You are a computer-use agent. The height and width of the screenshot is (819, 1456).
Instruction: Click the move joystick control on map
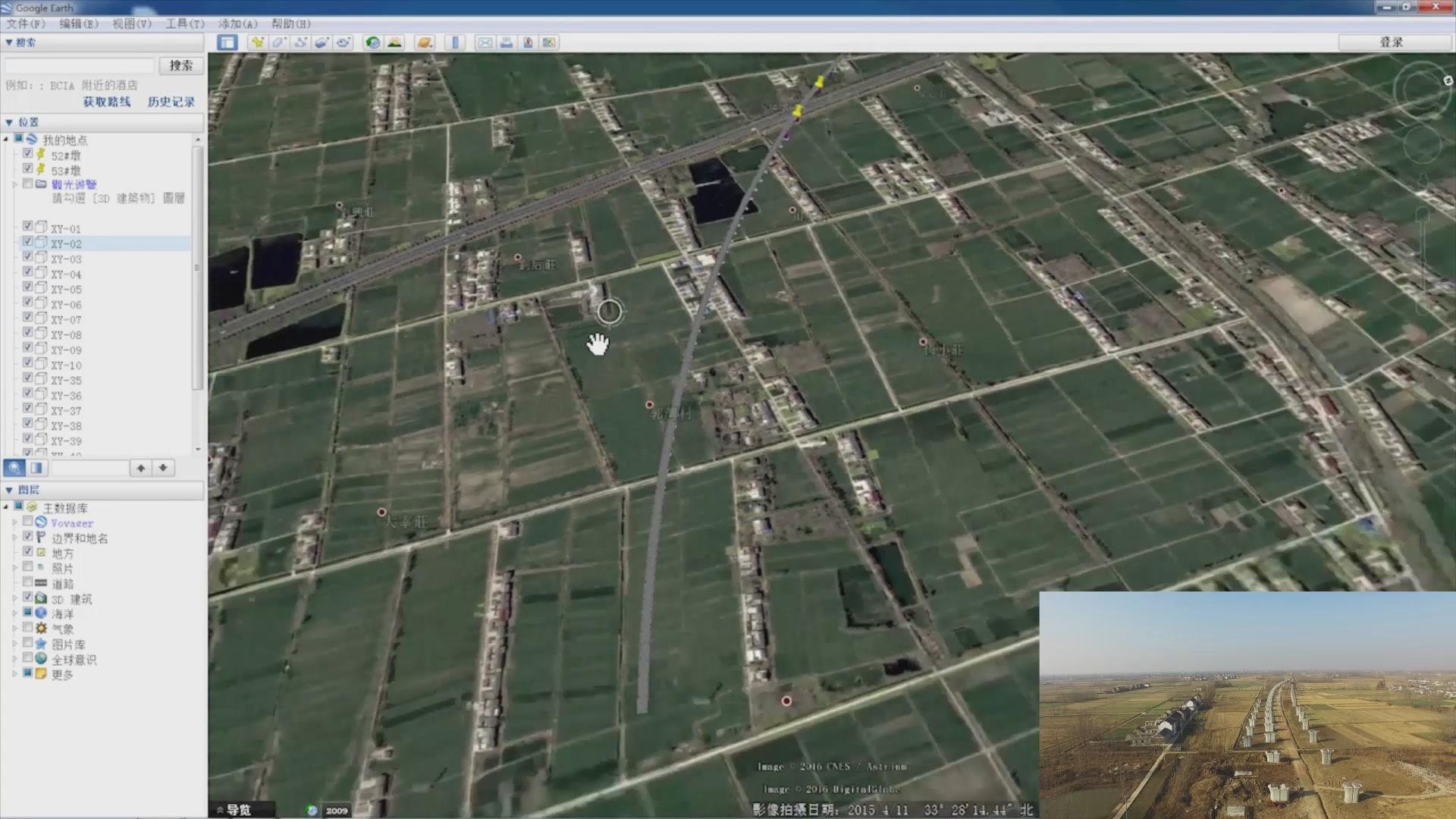[1423, 146]
